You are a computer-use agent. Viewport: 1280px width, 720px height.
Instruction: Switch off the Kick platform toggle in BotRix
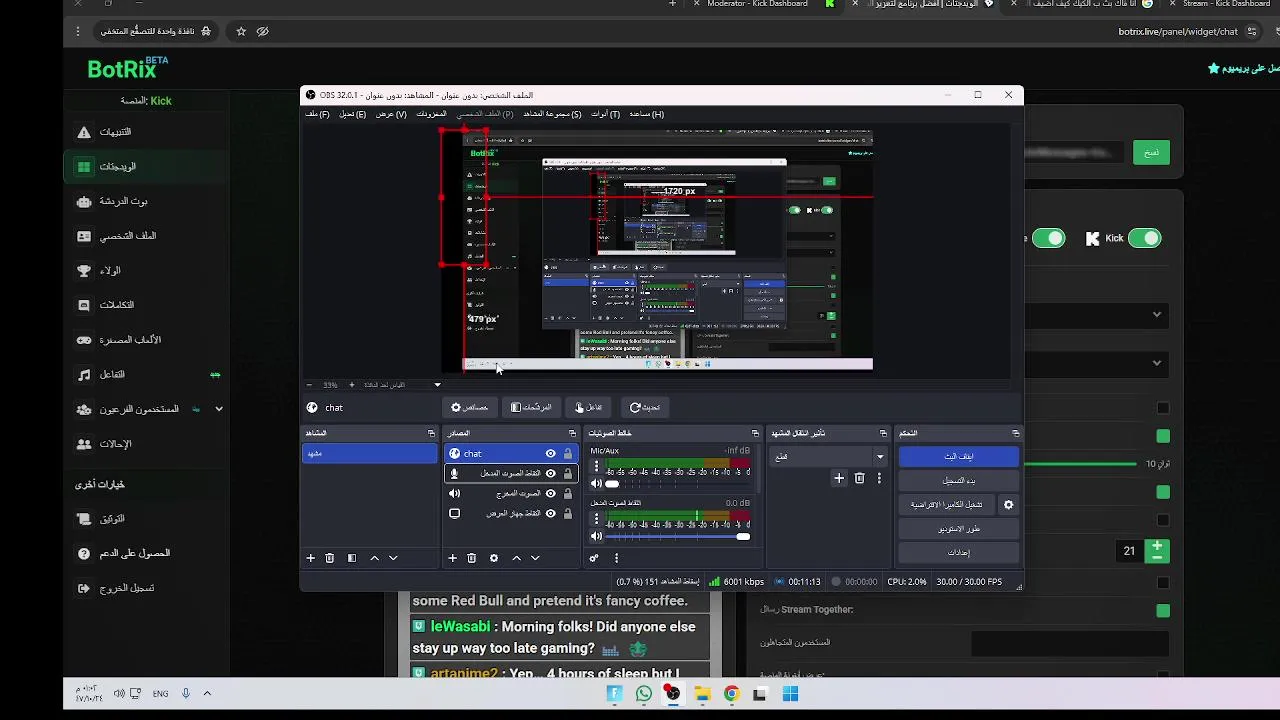pos(1144,238)
